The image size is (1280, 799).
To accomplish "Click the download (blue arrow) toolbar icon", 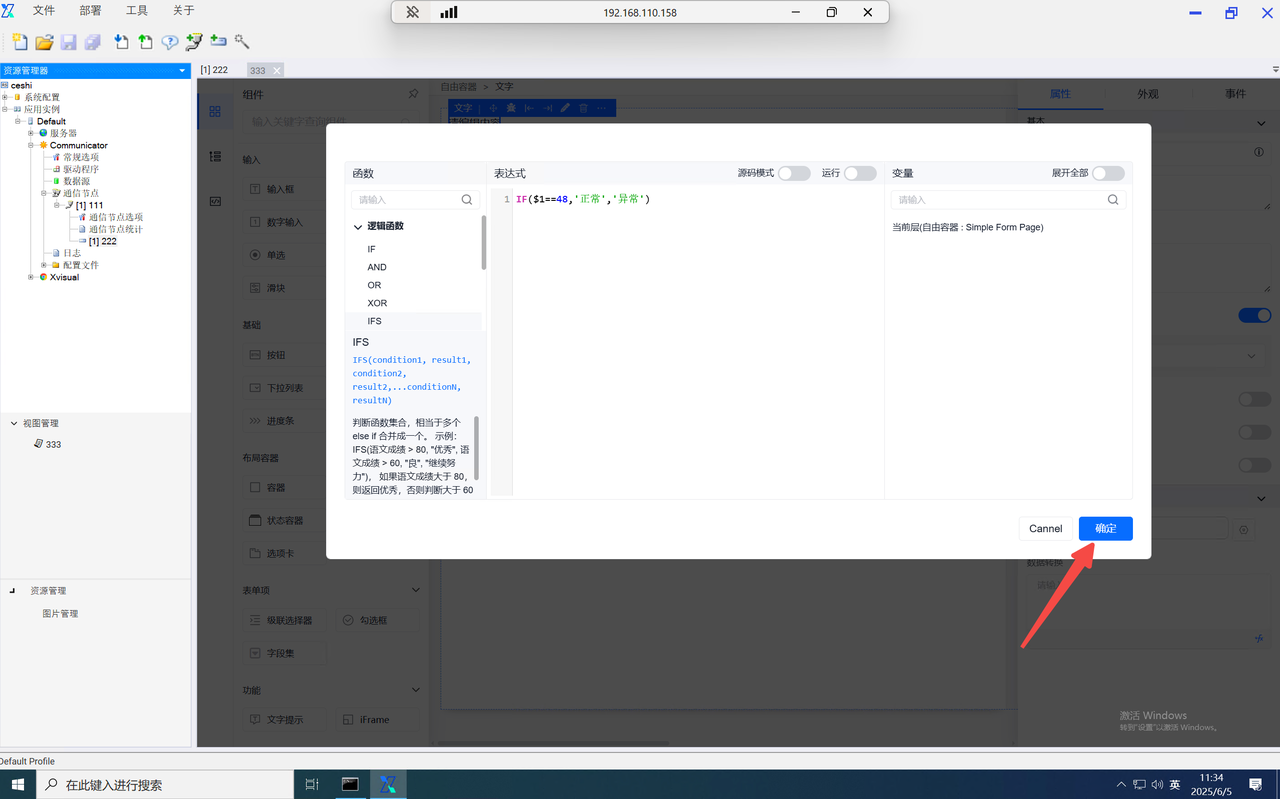I will [121, 42].
